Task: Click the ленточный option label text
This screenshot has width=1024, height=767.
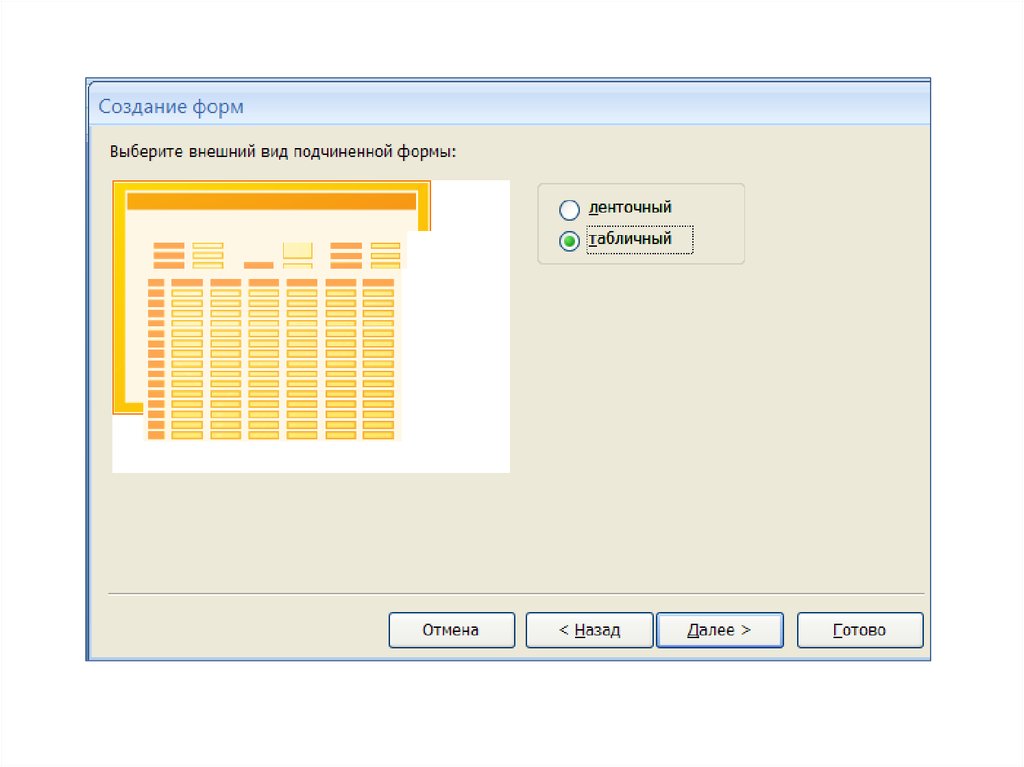Action: [629, 208]
